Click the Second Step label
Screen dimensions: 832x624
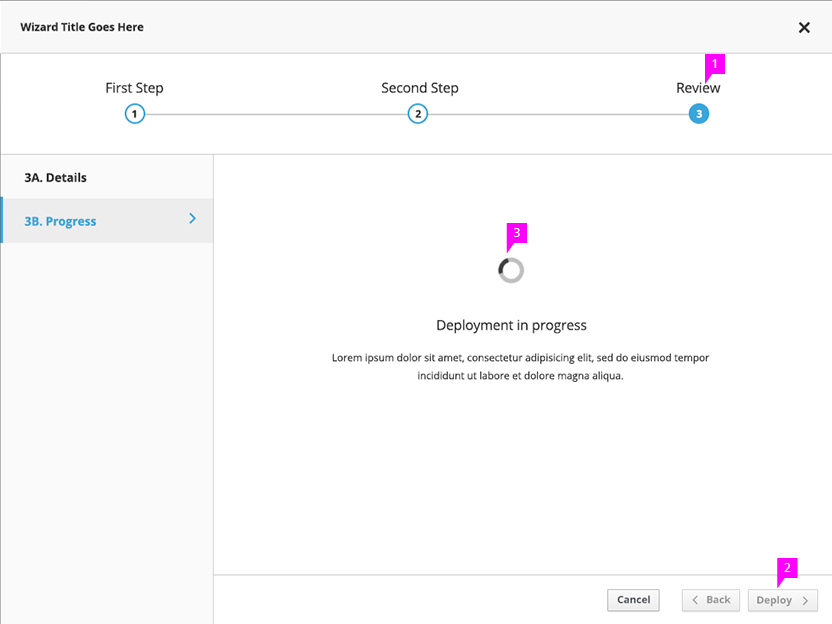(x=420, y=88)
